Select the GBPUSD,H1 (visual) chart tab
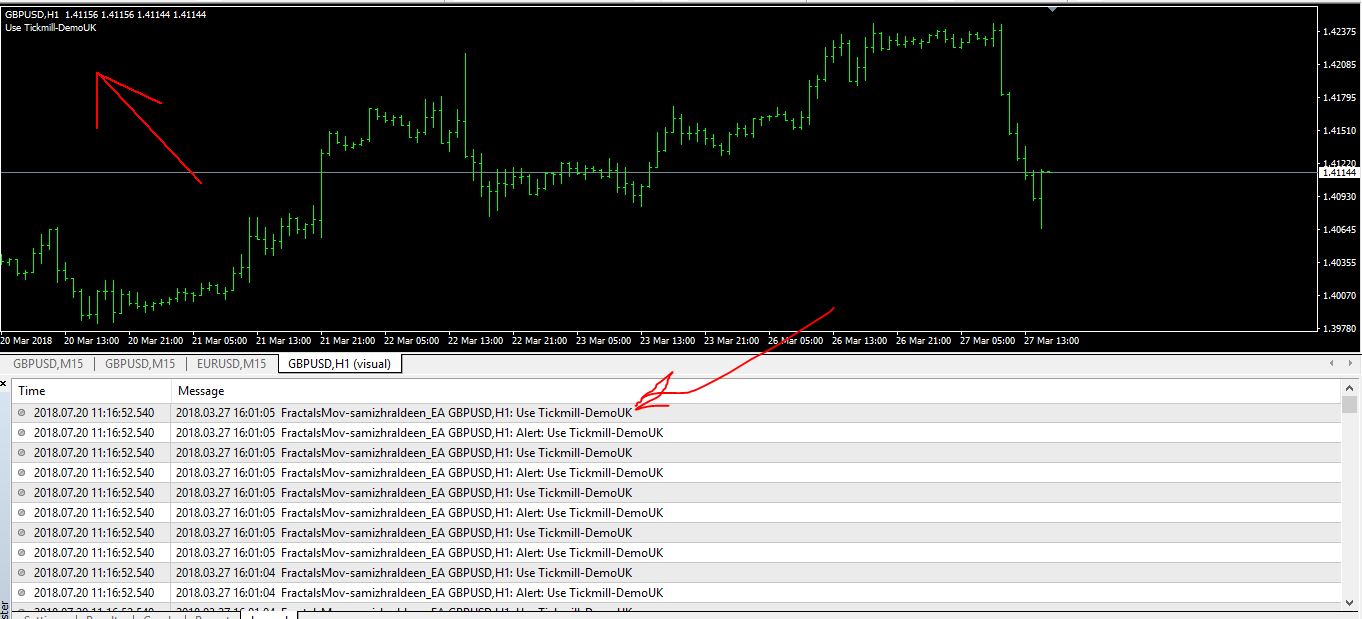Screen dimensions: 1362x619 tap(339, 364)
